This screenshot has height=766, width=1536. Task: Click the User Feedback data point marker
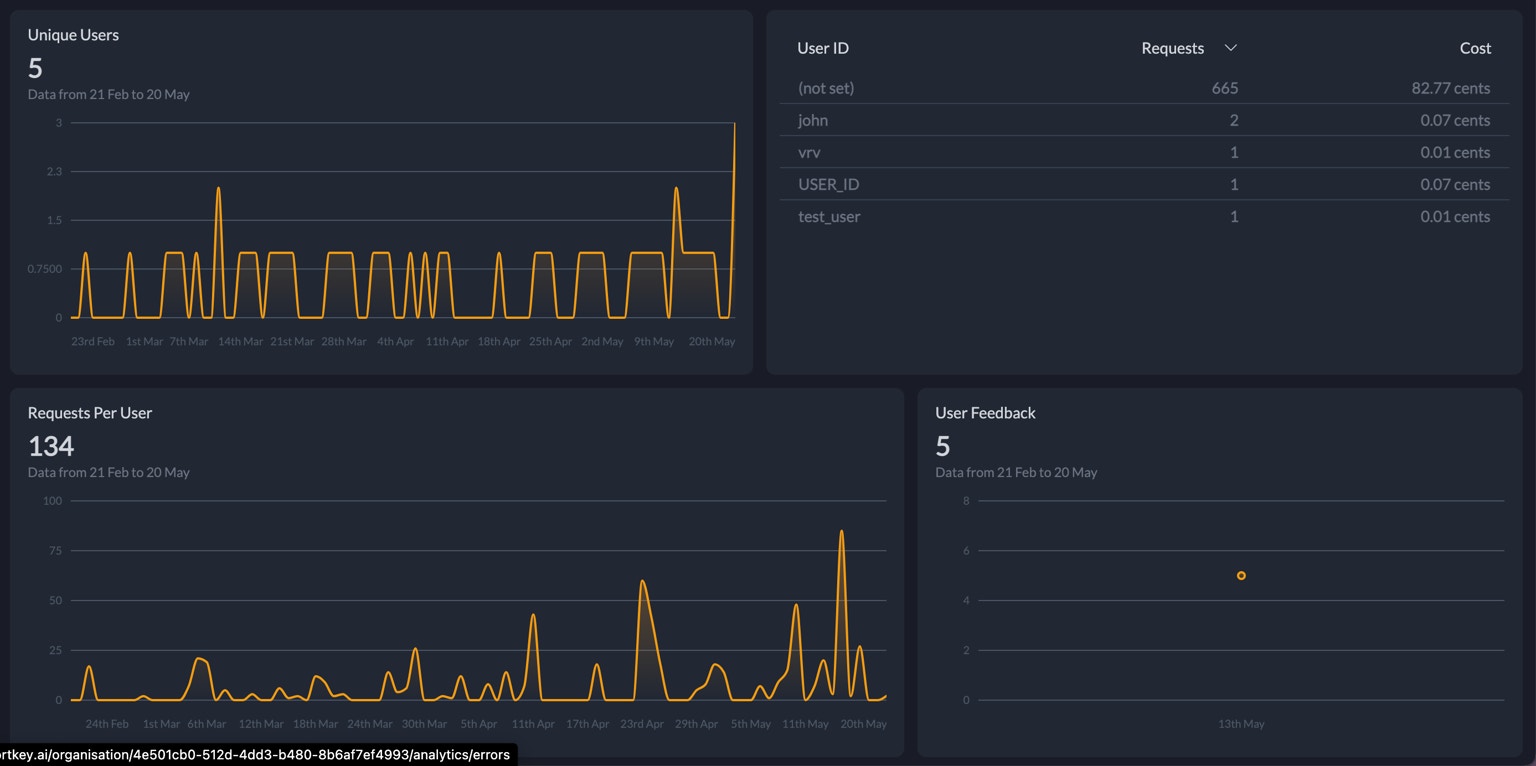pyautogui.click(x=1241, y=575)
